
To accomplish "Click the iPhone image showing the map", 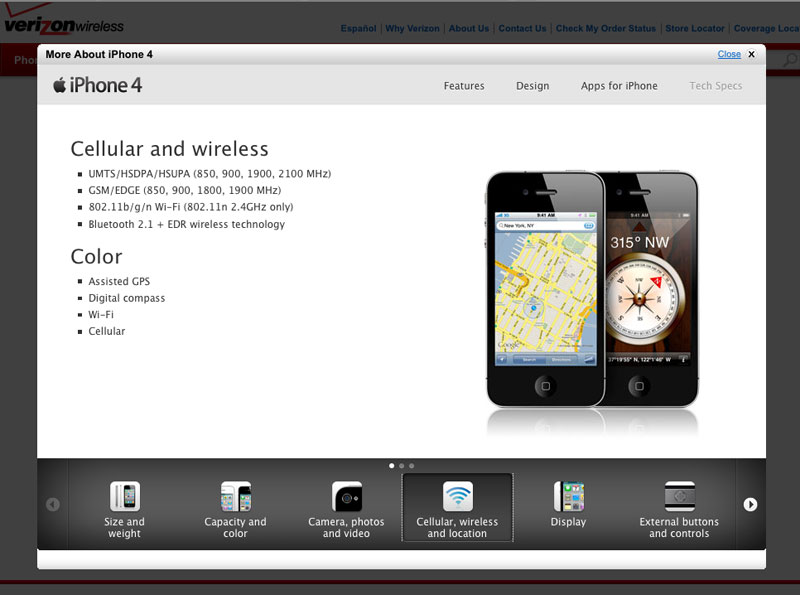I will 545,288.
